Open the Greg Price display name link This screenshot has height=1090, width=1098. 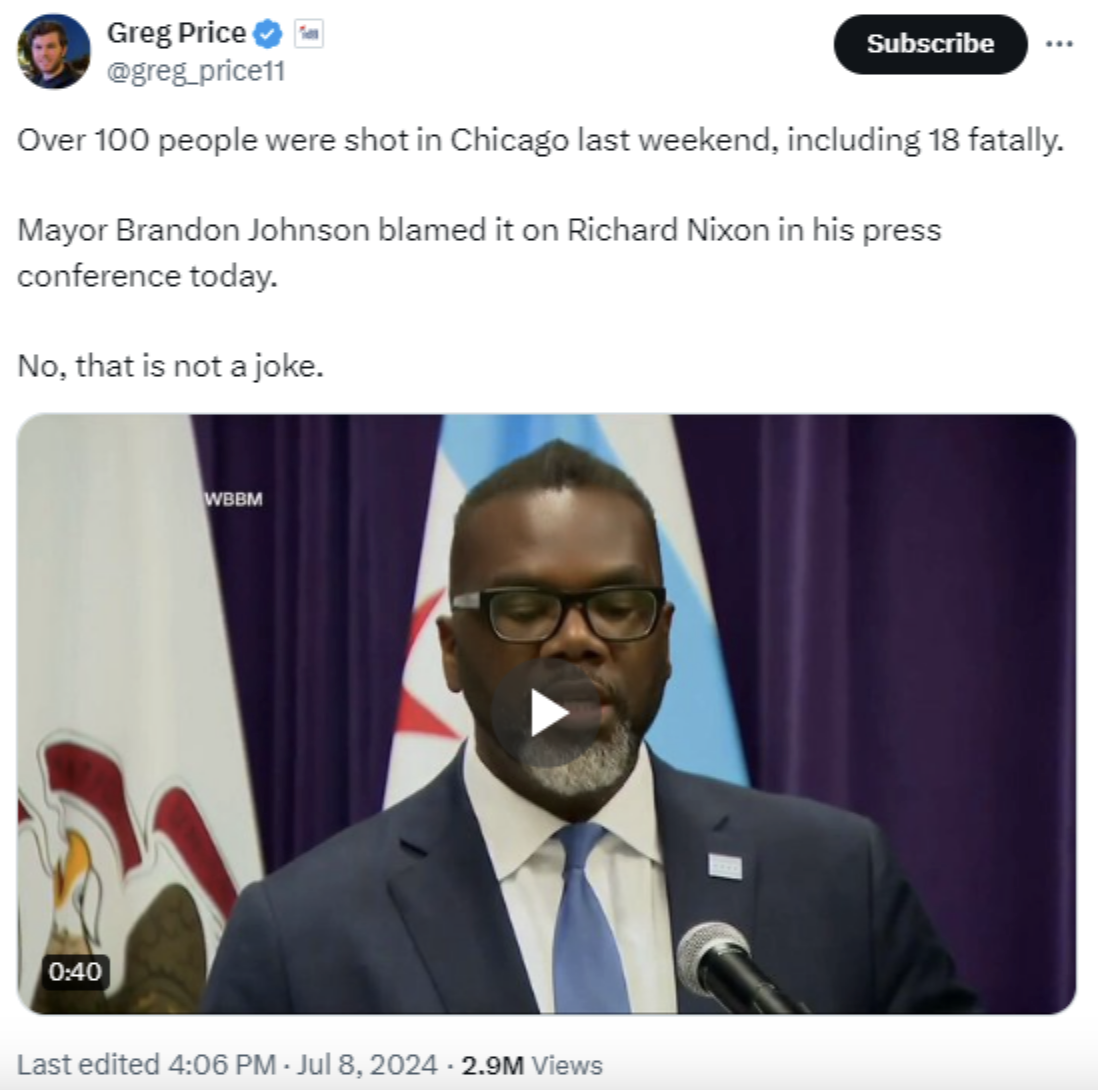point(176,33)
